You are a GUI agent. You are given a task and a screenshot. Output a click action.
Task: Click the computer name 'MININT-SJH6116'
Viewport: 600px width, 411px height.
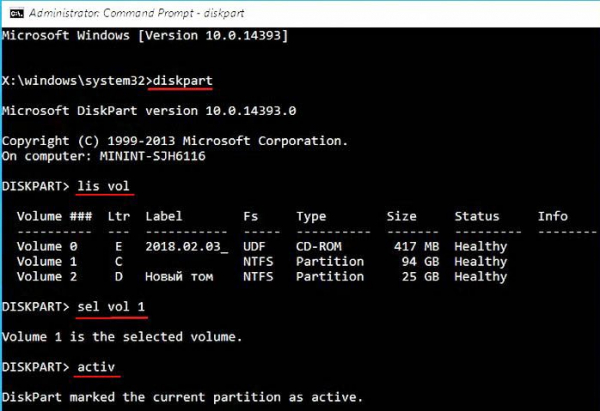(x=153, y=156)
